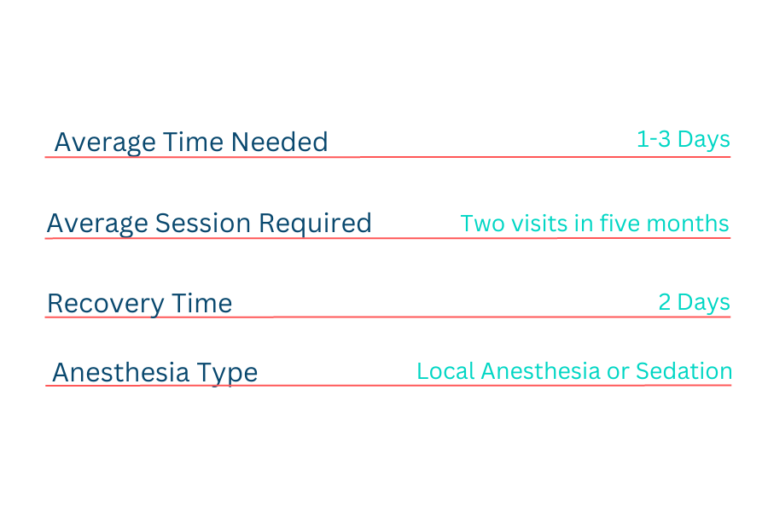Click the red line under Recovery Time
Screen dimensions: 768x512
pyautogui.click(x=387, y=317)
